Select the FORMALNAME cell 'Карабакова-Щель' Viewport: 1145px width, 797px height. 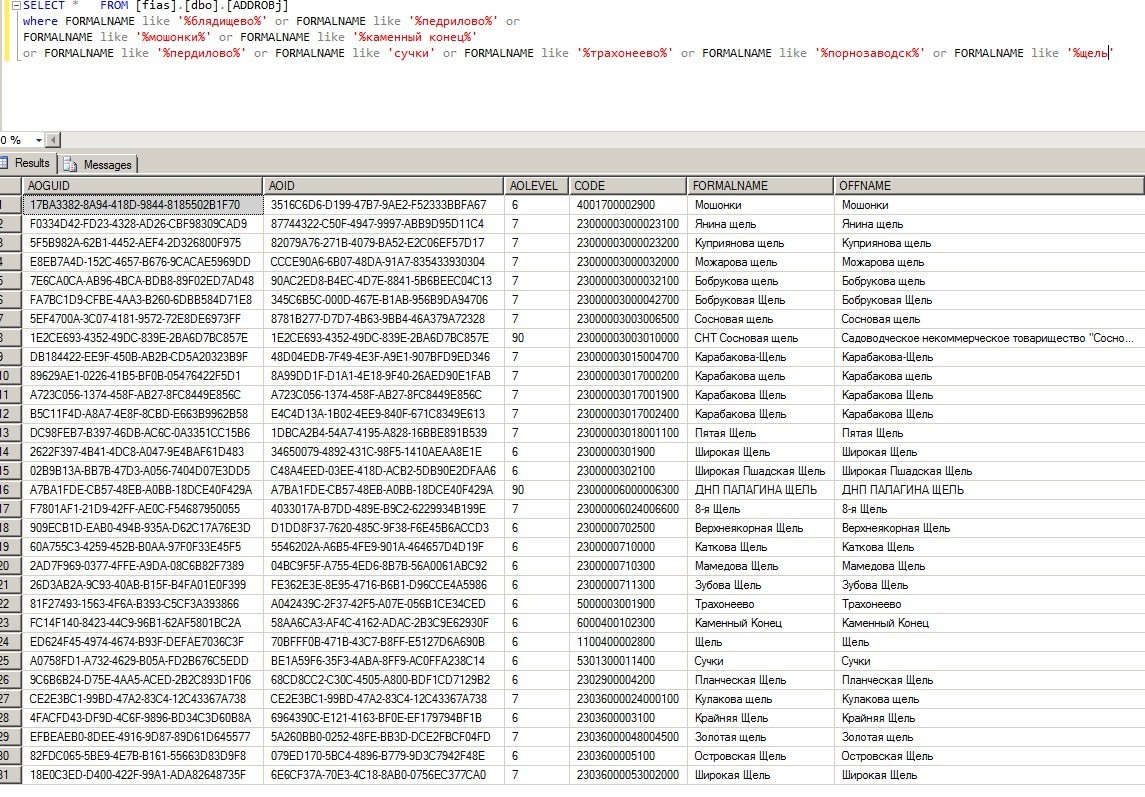click(x=760, y=357)
